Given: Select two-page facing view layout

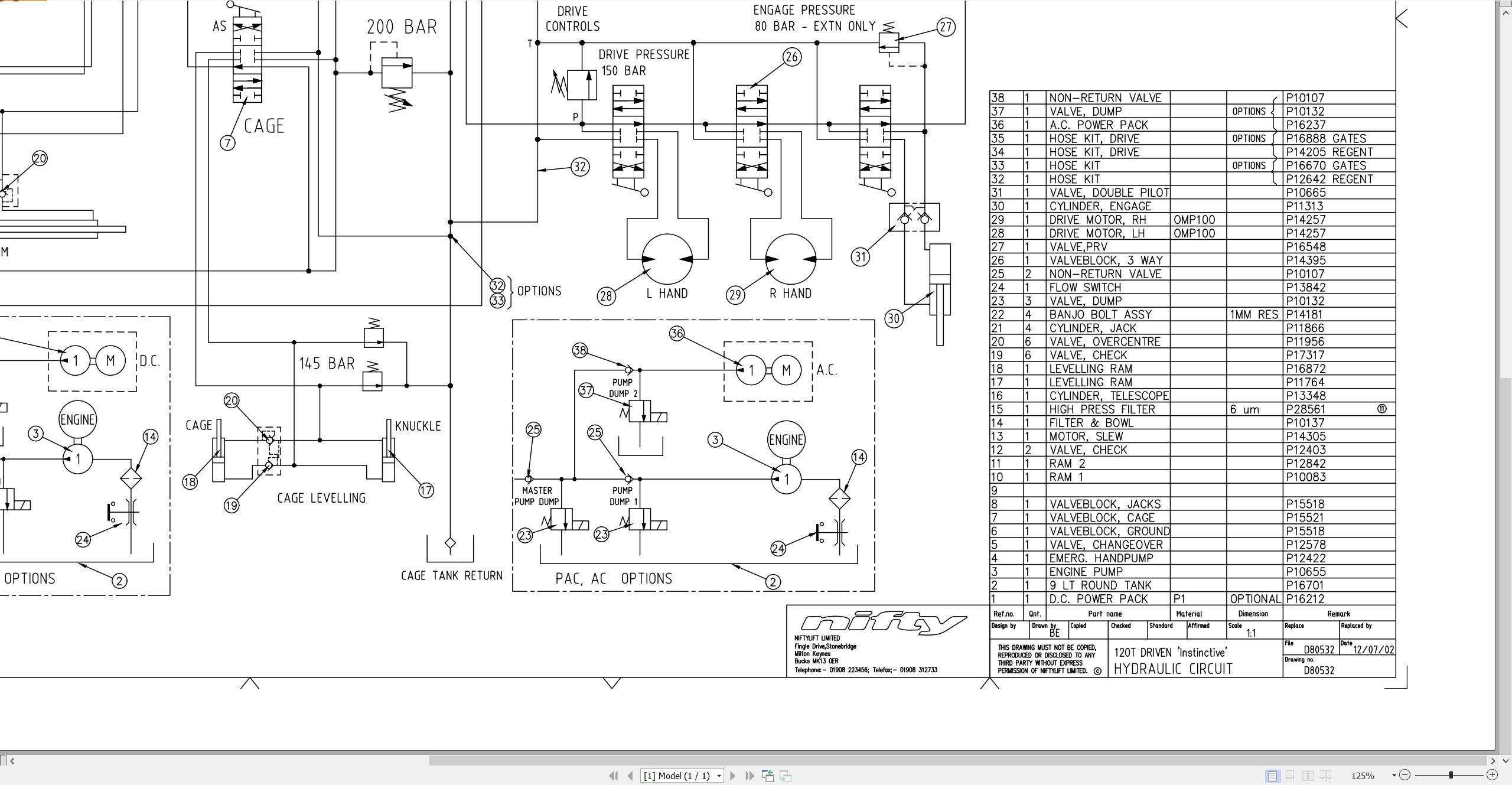Looking at the screenshot, I should [1308, 776].
